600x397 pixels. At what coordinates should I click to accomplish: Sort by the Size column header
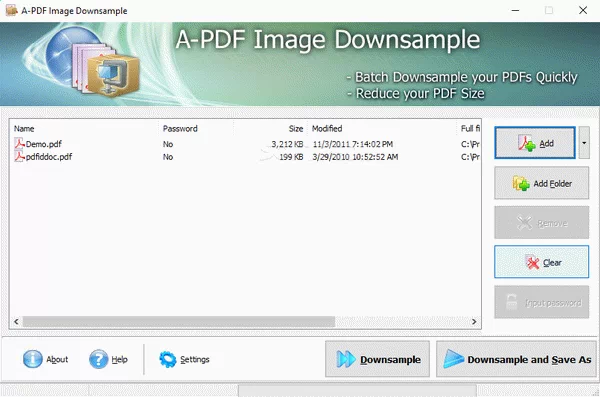pos(271,129)
